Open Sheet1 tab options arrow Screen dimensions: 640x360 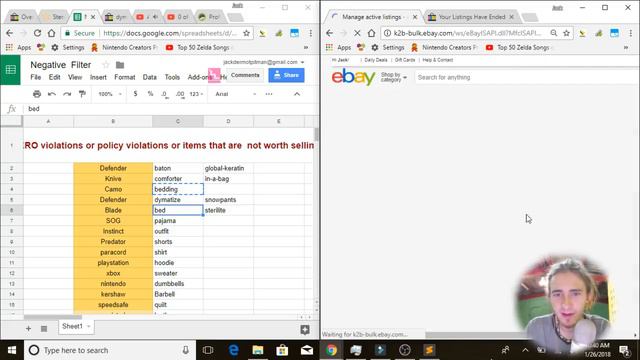pos(89,327)
